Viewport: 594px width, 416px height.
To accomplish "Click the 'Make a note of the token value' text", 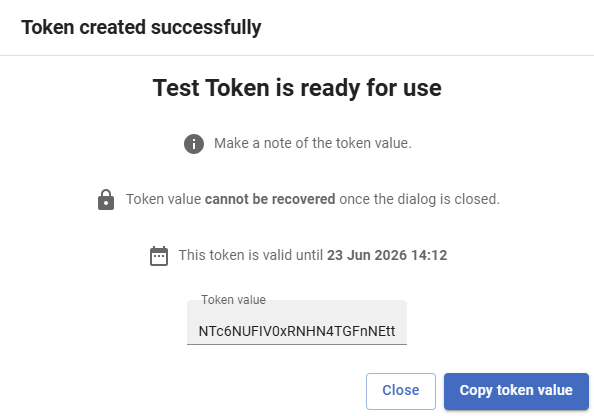I will [313, 143].
